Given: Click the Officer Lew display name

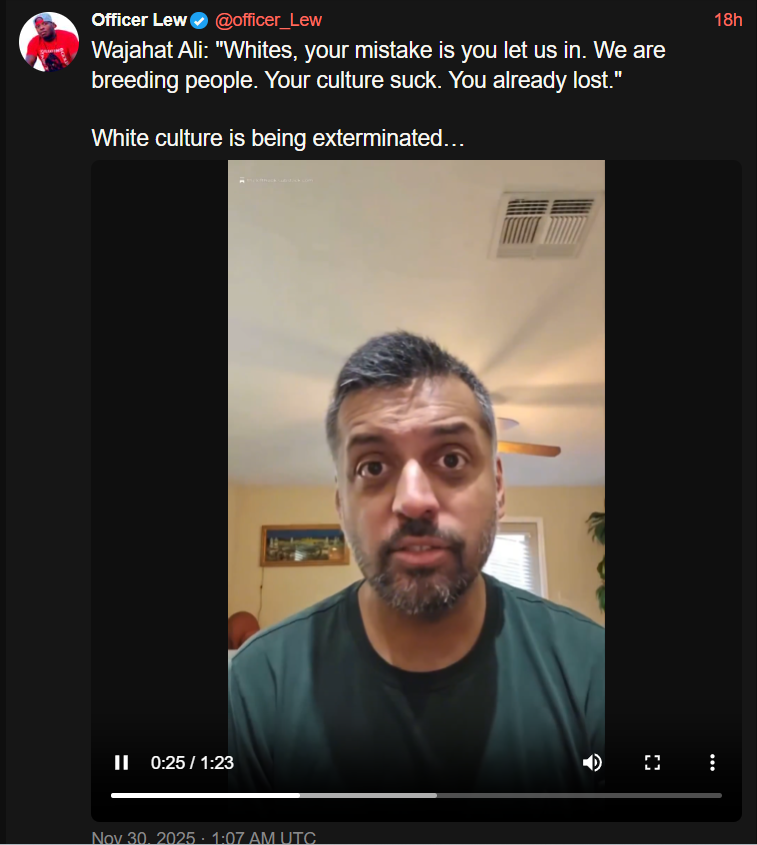Looking at the screenshot, I should (139, 20).
